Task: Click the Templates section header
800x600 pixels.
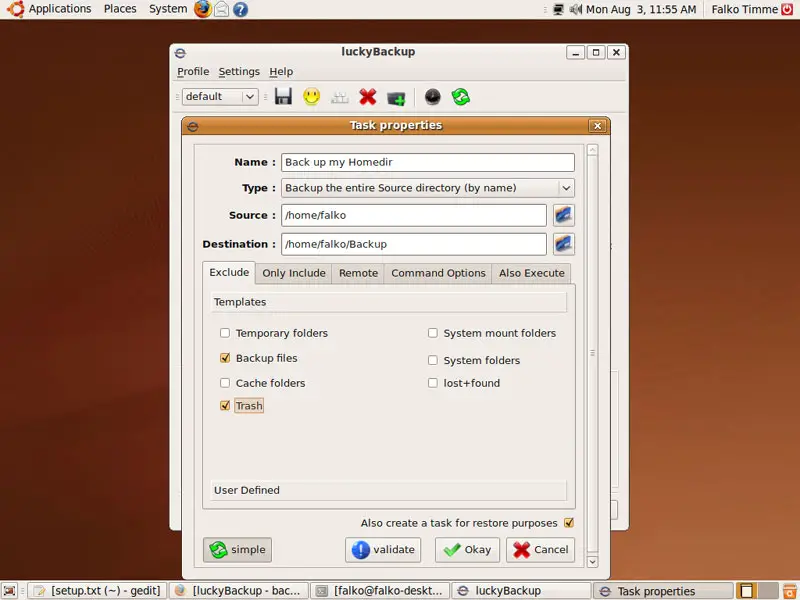Action: pyautogui.click(x=388, y=302)
